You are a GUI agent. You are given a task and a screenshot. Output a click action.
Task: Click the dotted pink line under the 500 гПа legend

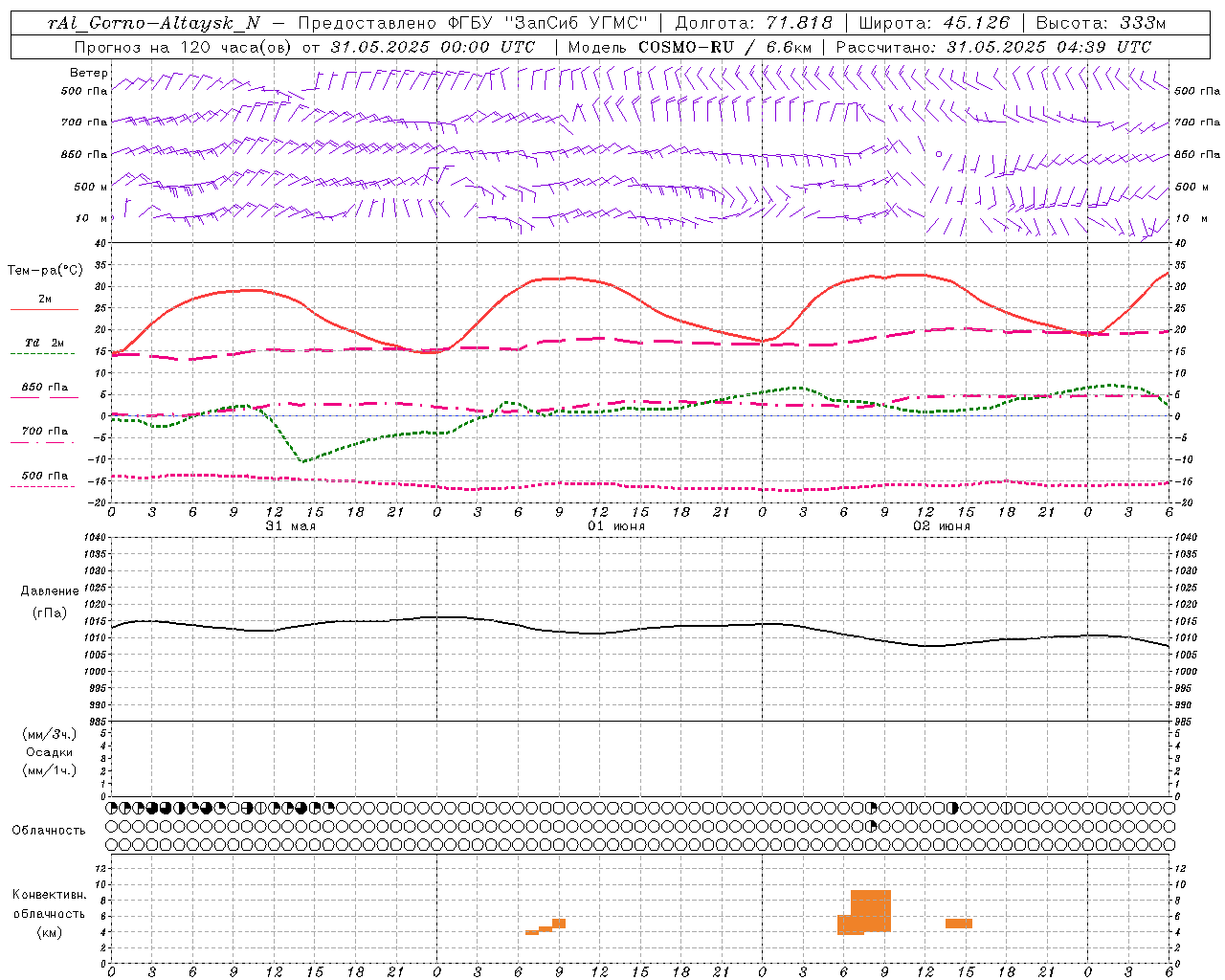click(42, 486)
